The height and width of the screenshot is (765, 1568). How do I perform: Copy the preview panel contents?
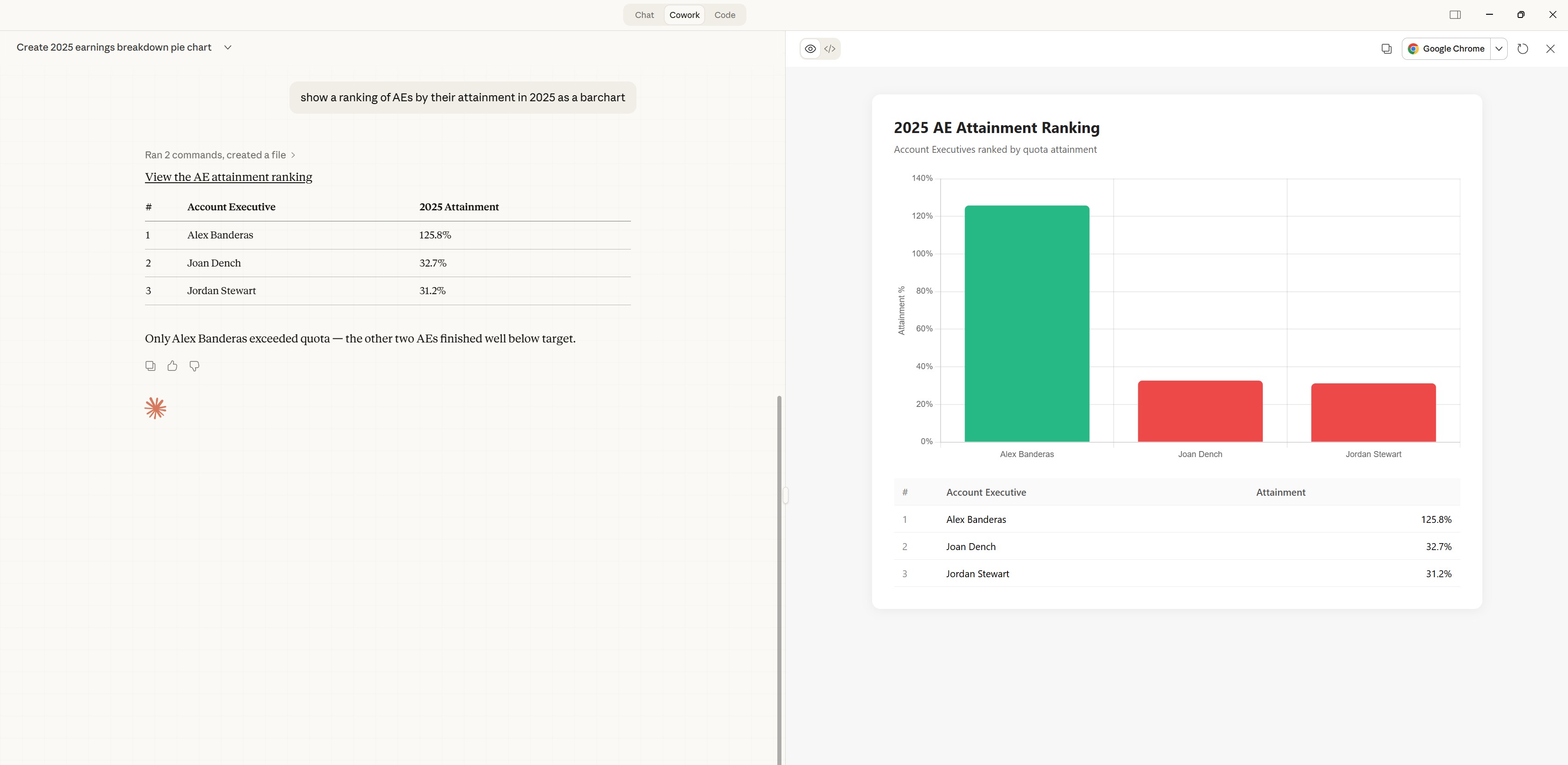click(1386, 49)
